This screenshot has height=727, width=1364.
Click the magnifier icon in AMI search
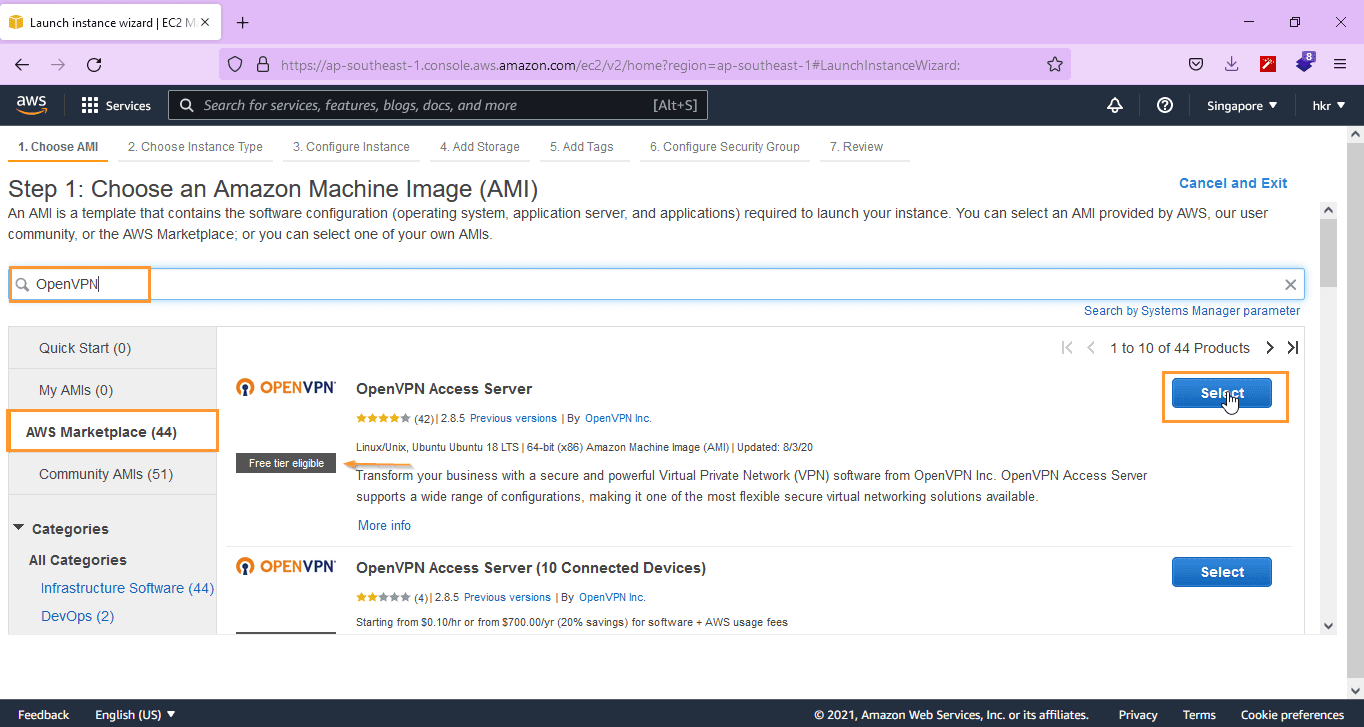pyautogui.click(x=22, y=285)
